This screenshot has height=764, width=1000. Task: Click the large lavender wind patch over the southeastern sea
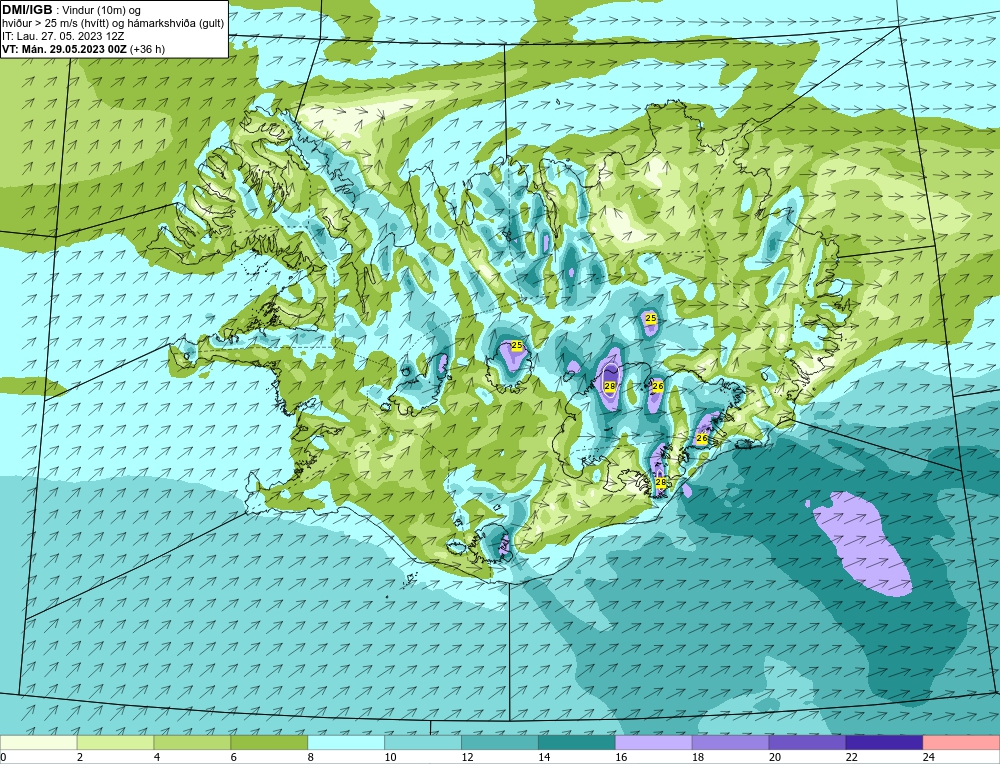click(x=862, y=542)
